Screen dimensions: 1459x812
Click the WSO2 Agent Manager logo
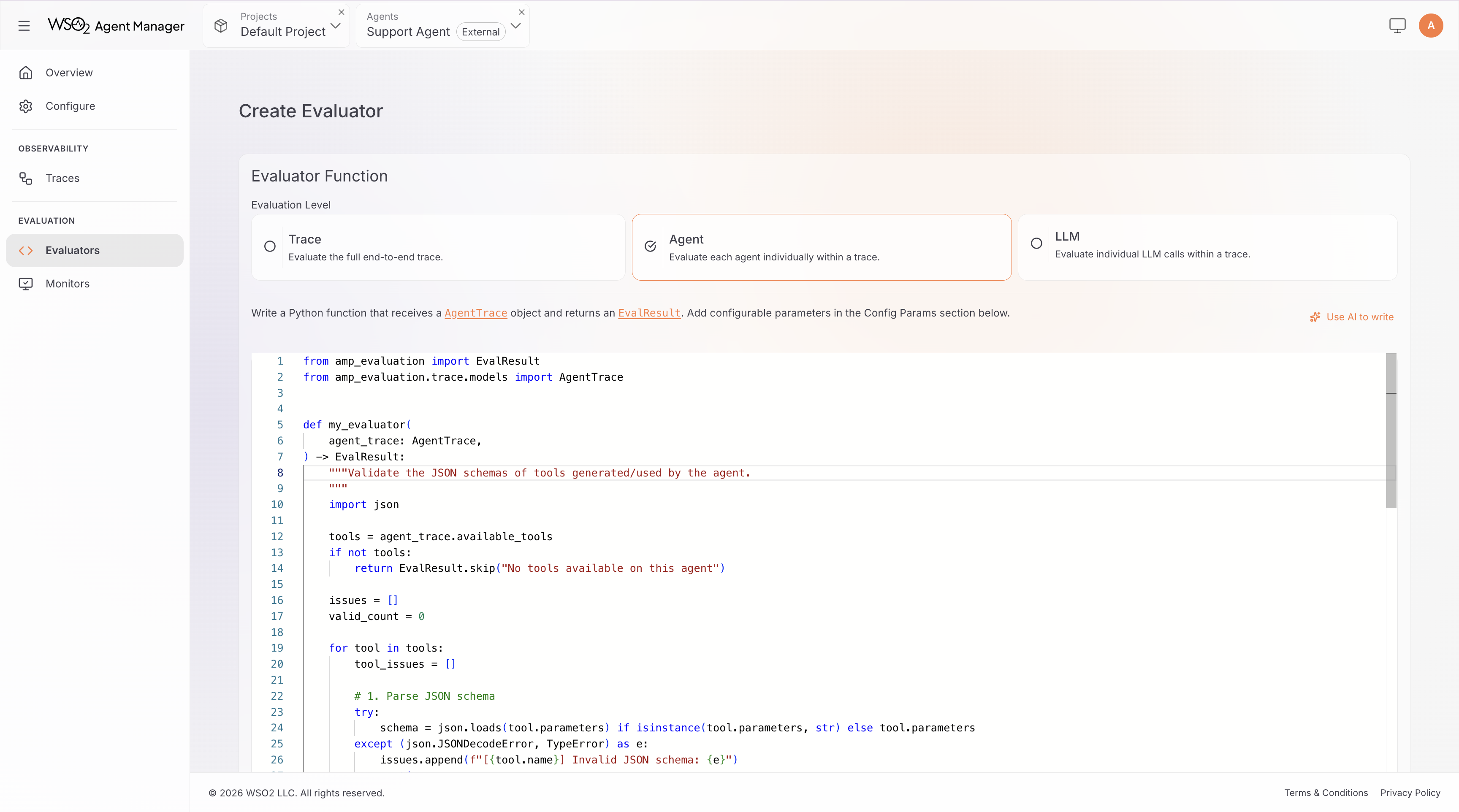(116, 25)
